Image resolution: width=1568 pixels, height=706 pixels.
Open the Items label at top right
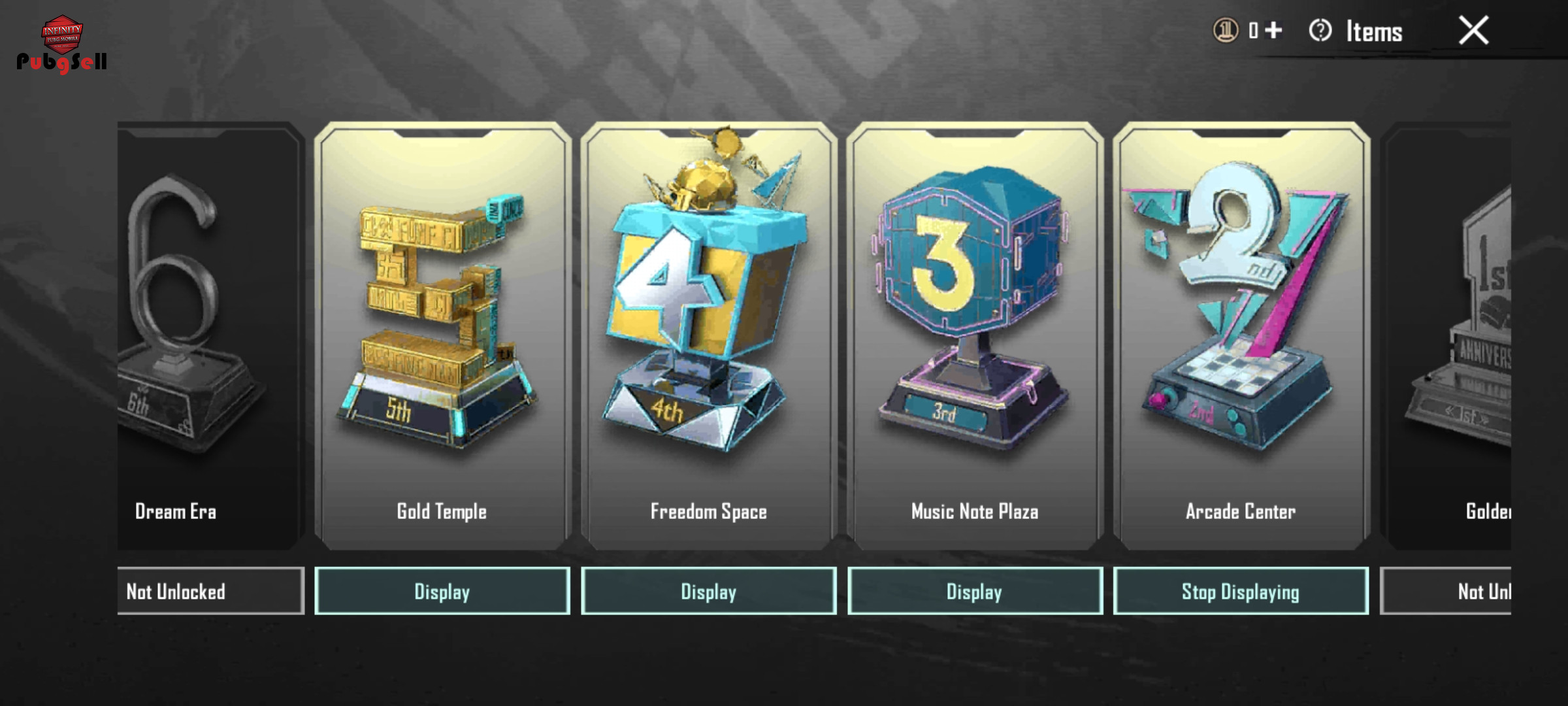point(1374,31)
